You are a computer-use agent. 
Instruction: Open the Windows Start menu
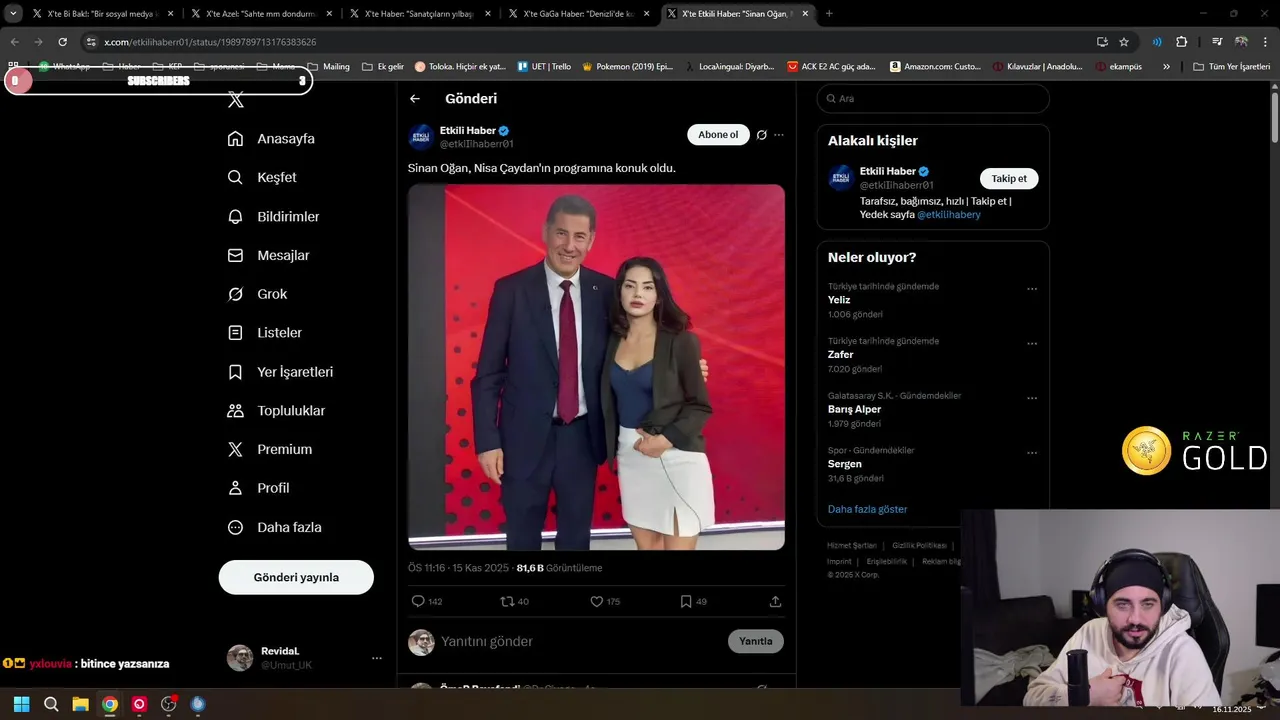tap(21, 704)
